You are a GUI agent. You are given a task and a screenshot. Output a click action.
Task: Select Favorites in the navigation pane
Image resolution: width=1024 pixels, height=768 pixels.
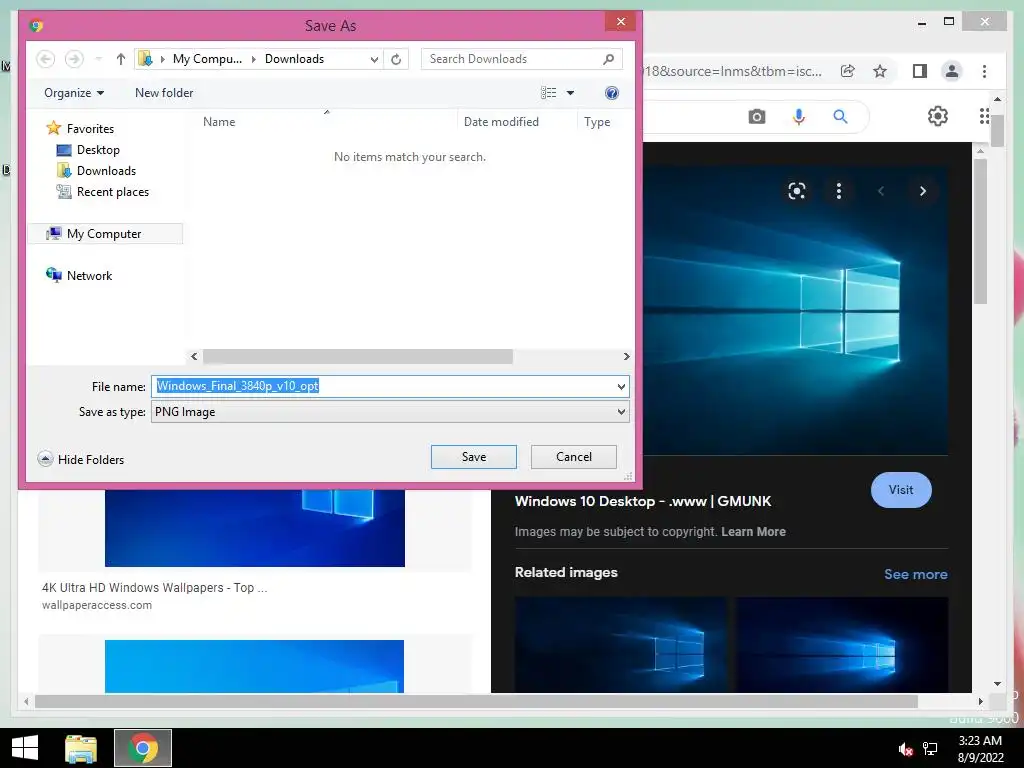80,129
